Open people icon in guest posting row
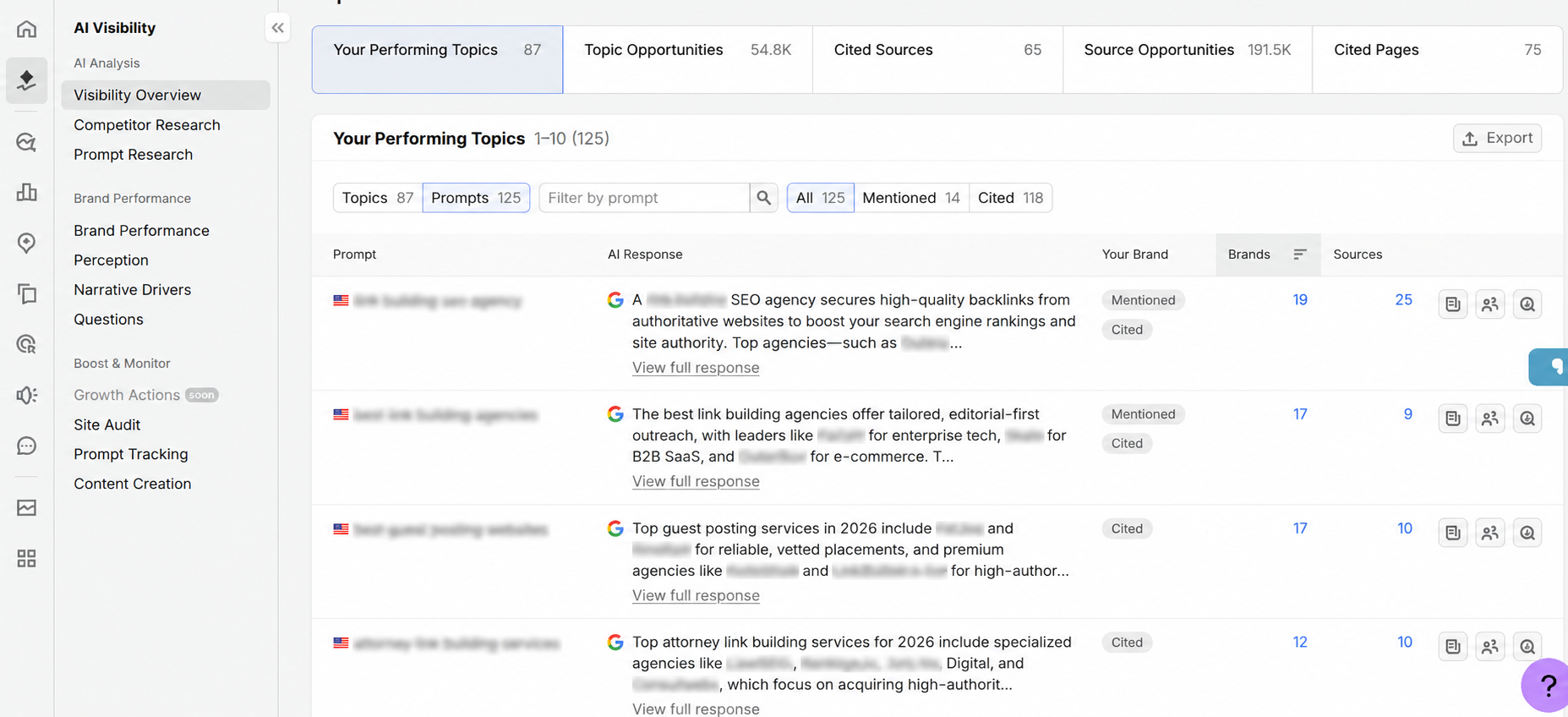The height and width of the screenshot is (717, 1568). (1489, 533)
